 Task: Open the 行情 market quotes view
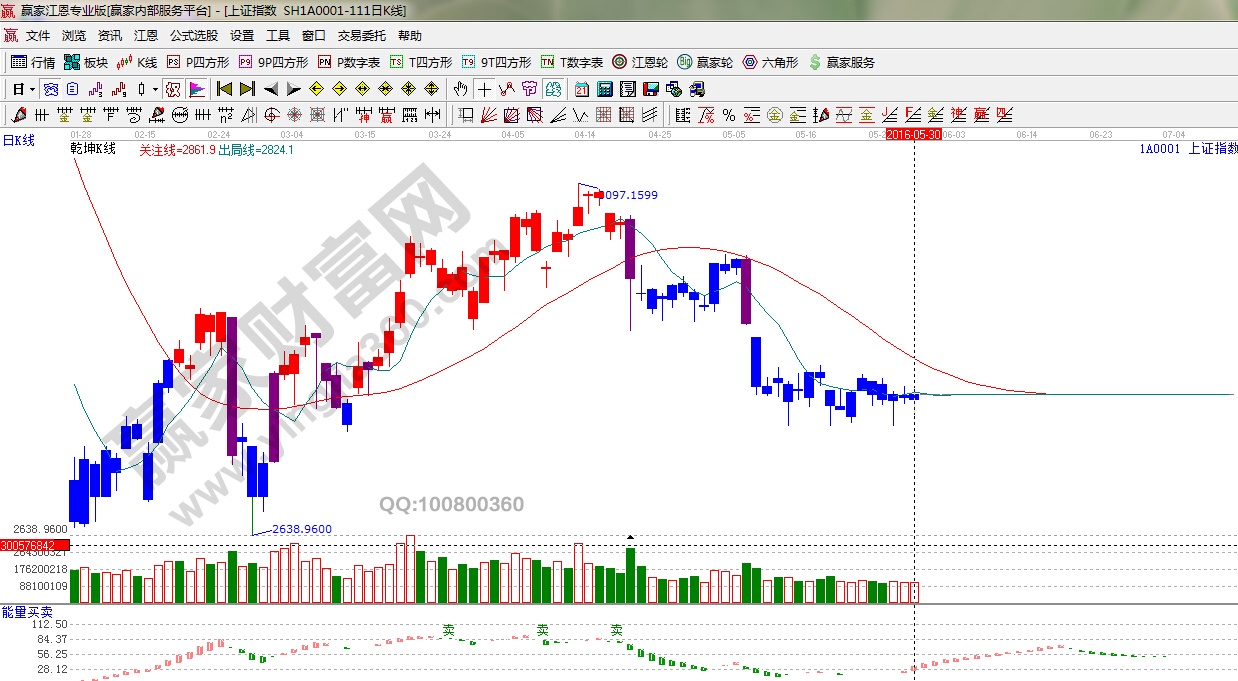pos(33,62)
